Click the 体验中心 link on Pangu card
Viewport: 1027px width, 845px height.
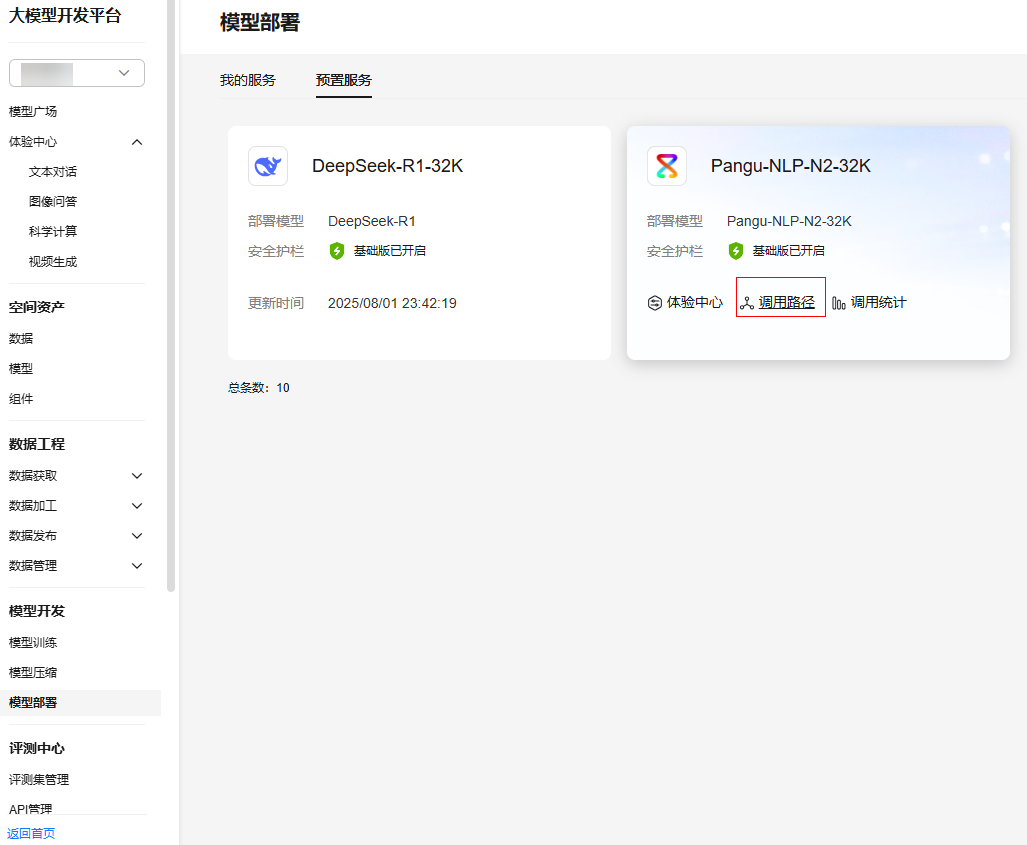tap(695, 303)
